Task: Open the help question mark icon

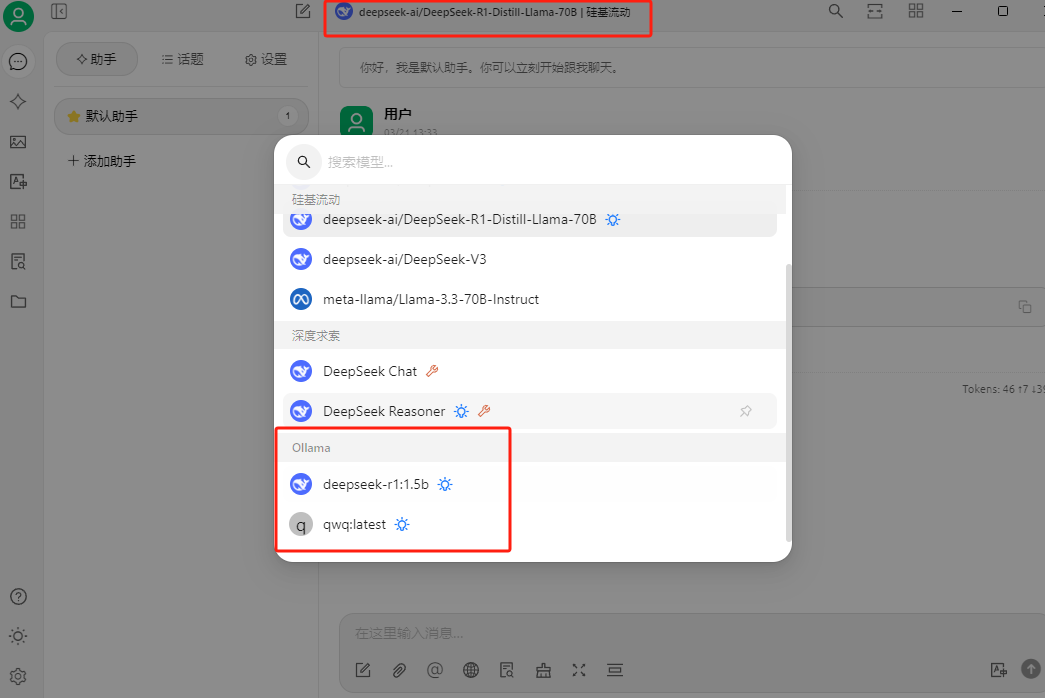Action: 19,597
